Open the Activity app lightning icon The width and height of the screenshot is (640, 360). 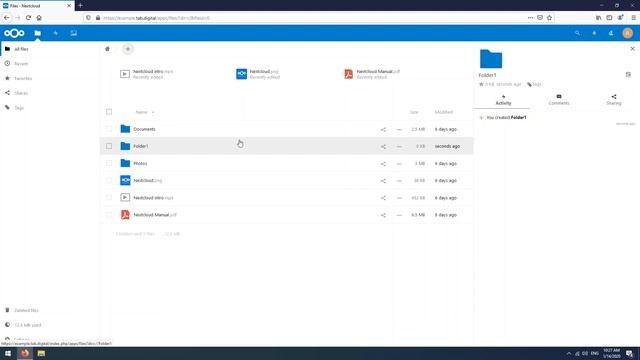coord(56,33)
